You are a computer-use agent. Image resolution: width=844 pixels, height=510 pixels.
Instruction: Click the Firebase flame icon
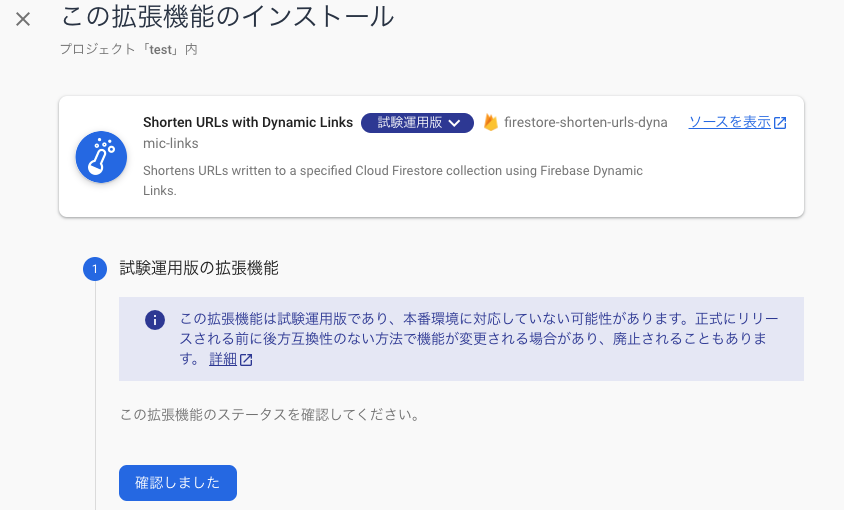490,123
